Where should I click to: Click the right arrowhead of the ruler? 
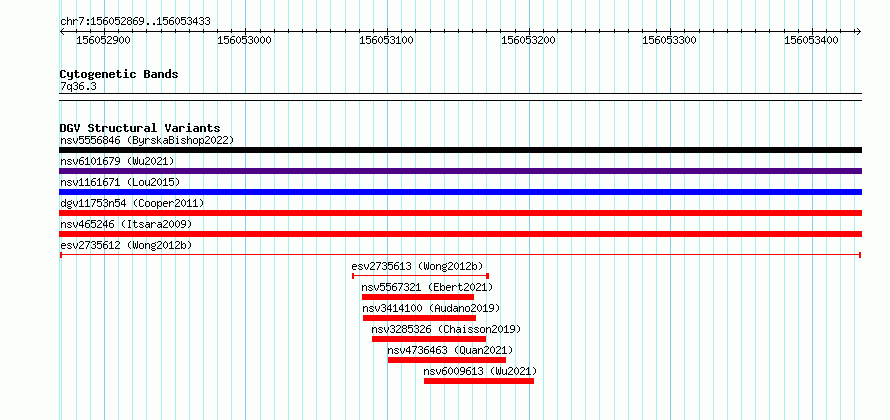coord(858,31)
